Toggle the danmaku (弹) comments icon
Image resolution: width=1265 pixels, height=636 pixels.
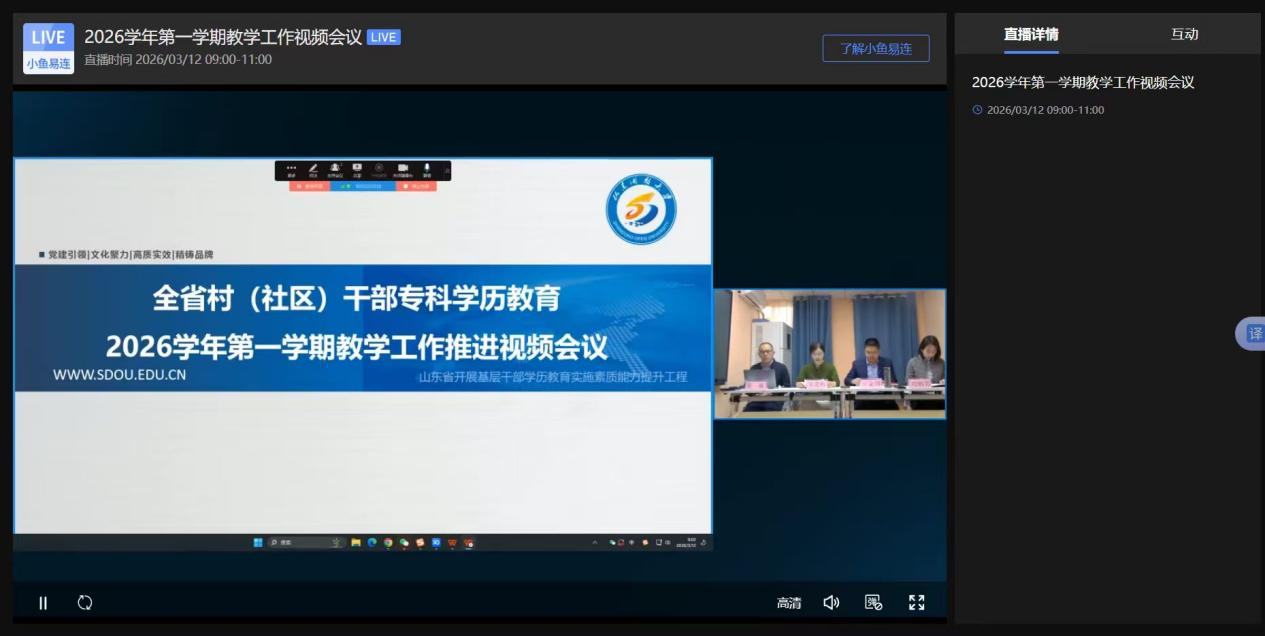point(873,602)
